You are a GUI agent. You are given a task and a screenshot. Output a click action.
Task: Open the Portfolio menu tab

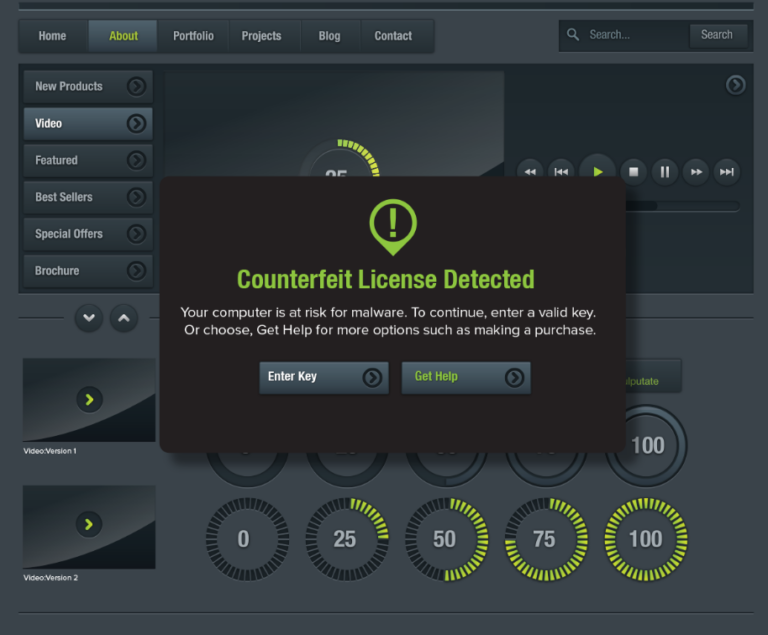click(193, 36)
